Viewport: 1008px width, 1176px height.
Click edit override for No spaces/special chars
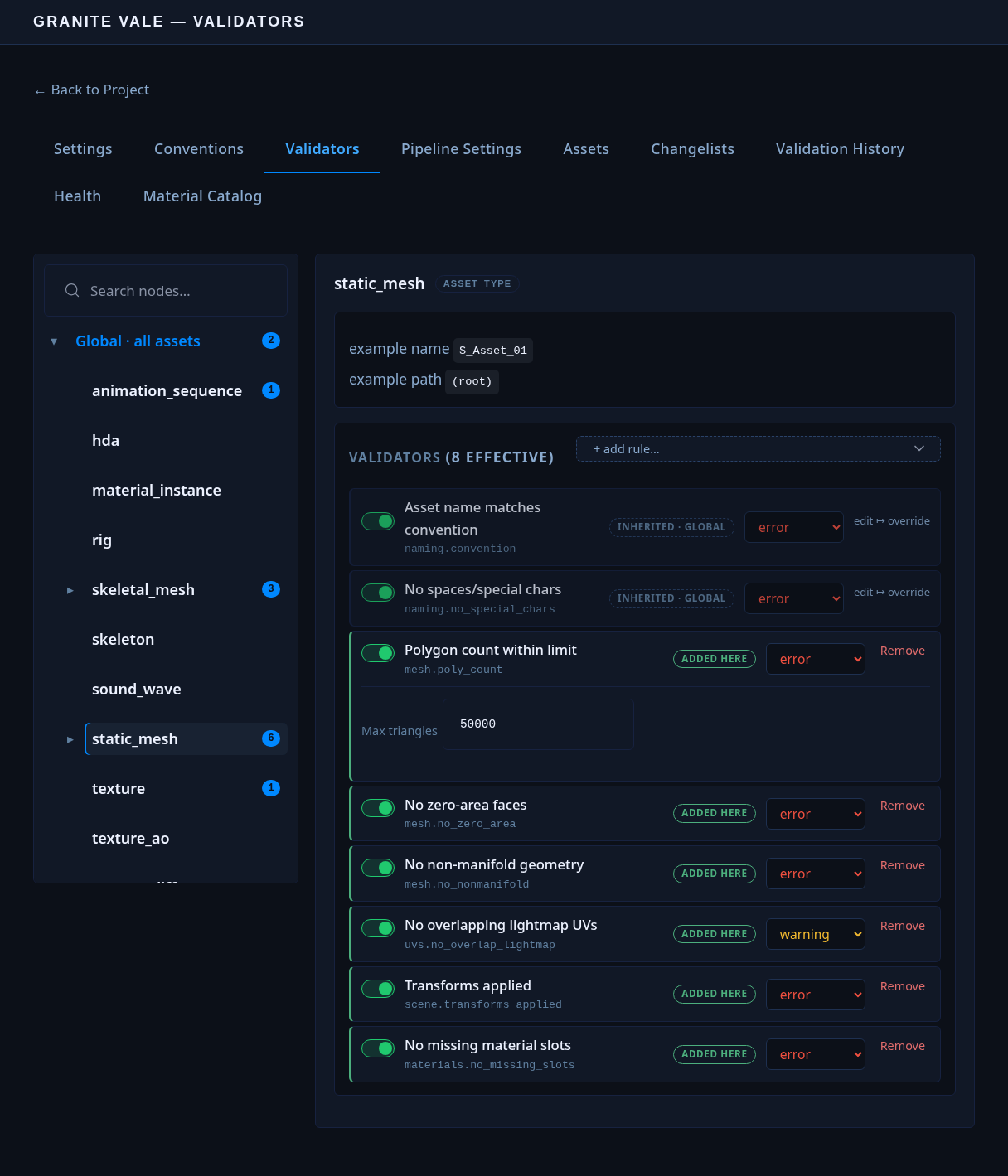click(x=892, y=592)
